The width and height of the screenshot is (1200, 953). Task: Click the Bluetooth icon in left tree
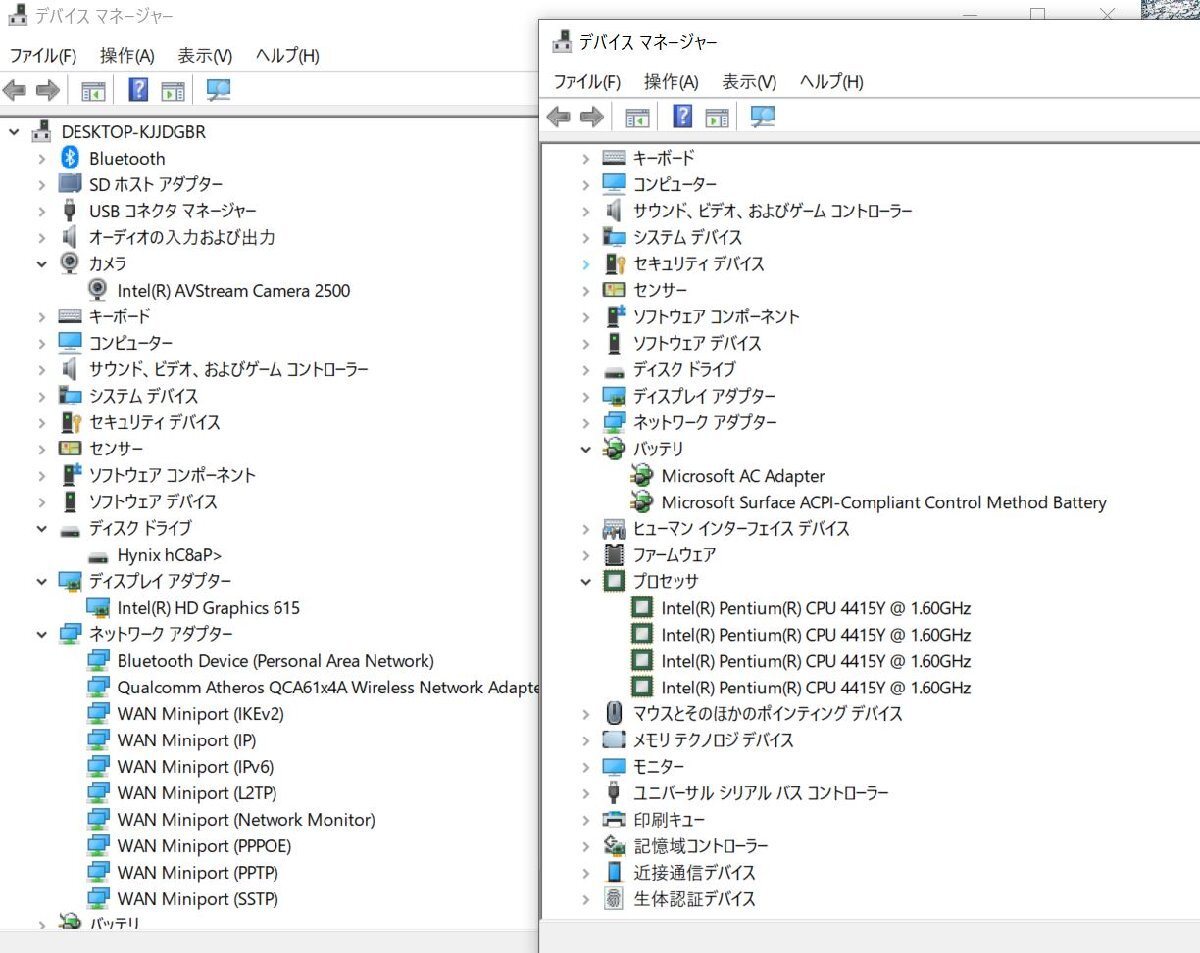[x=70, y=158]
